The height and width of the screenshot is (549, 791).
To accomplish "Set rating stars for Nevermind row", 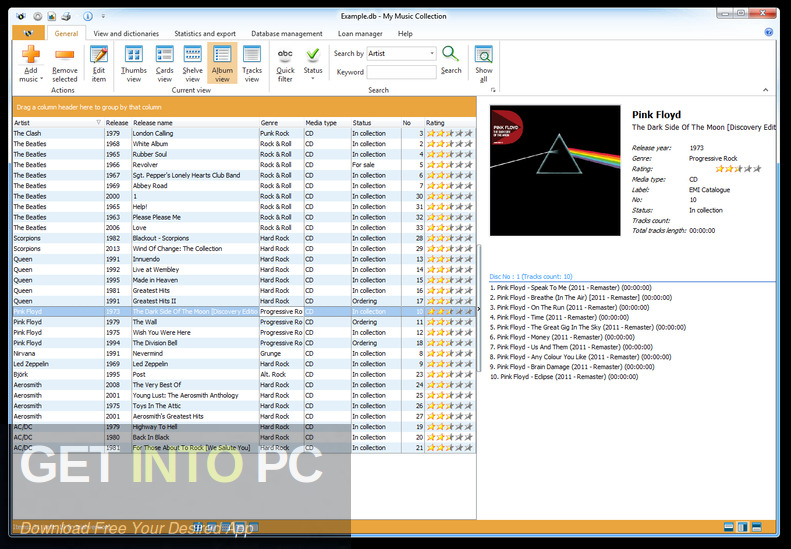I will point(449,353).
